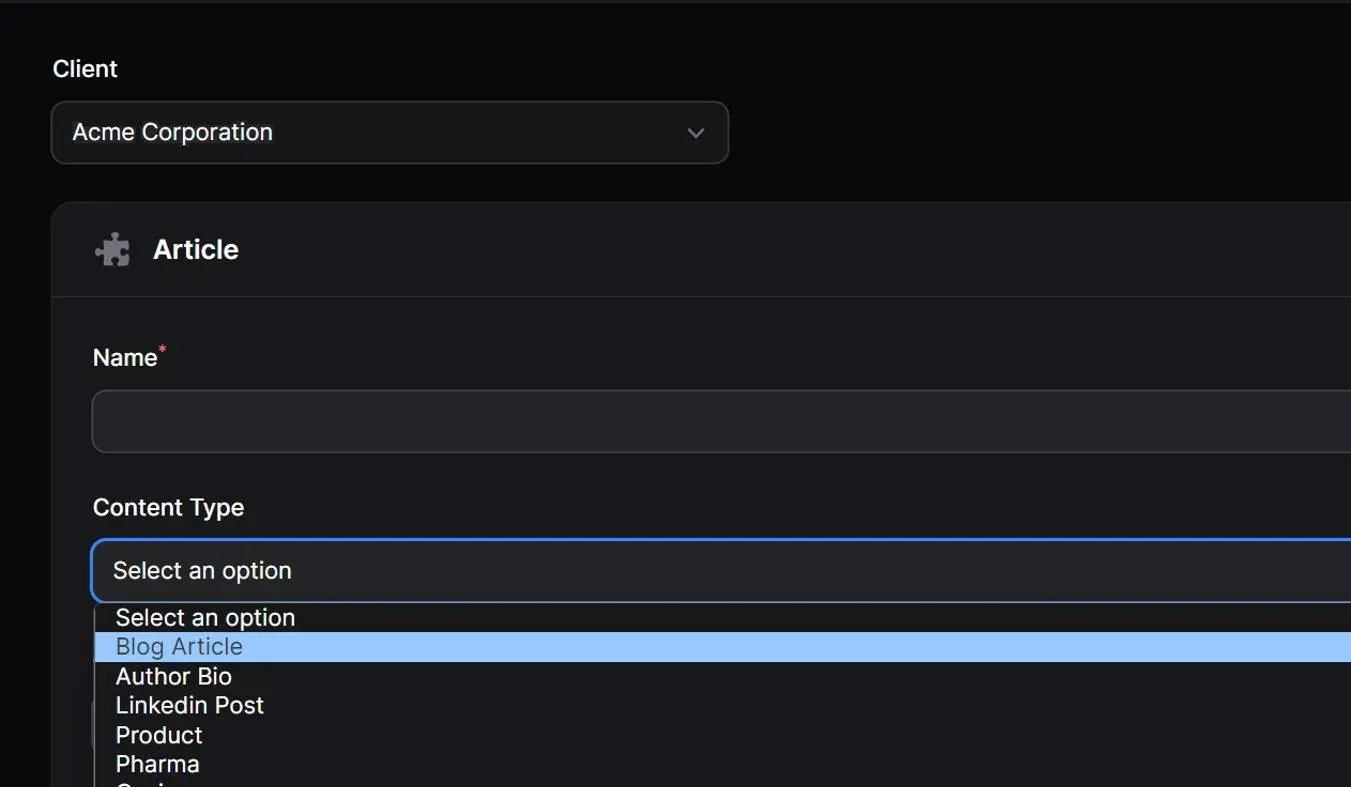This screenshot has width=1351, height=787.
Task: Focus the Name text input field
Action: 720,422
